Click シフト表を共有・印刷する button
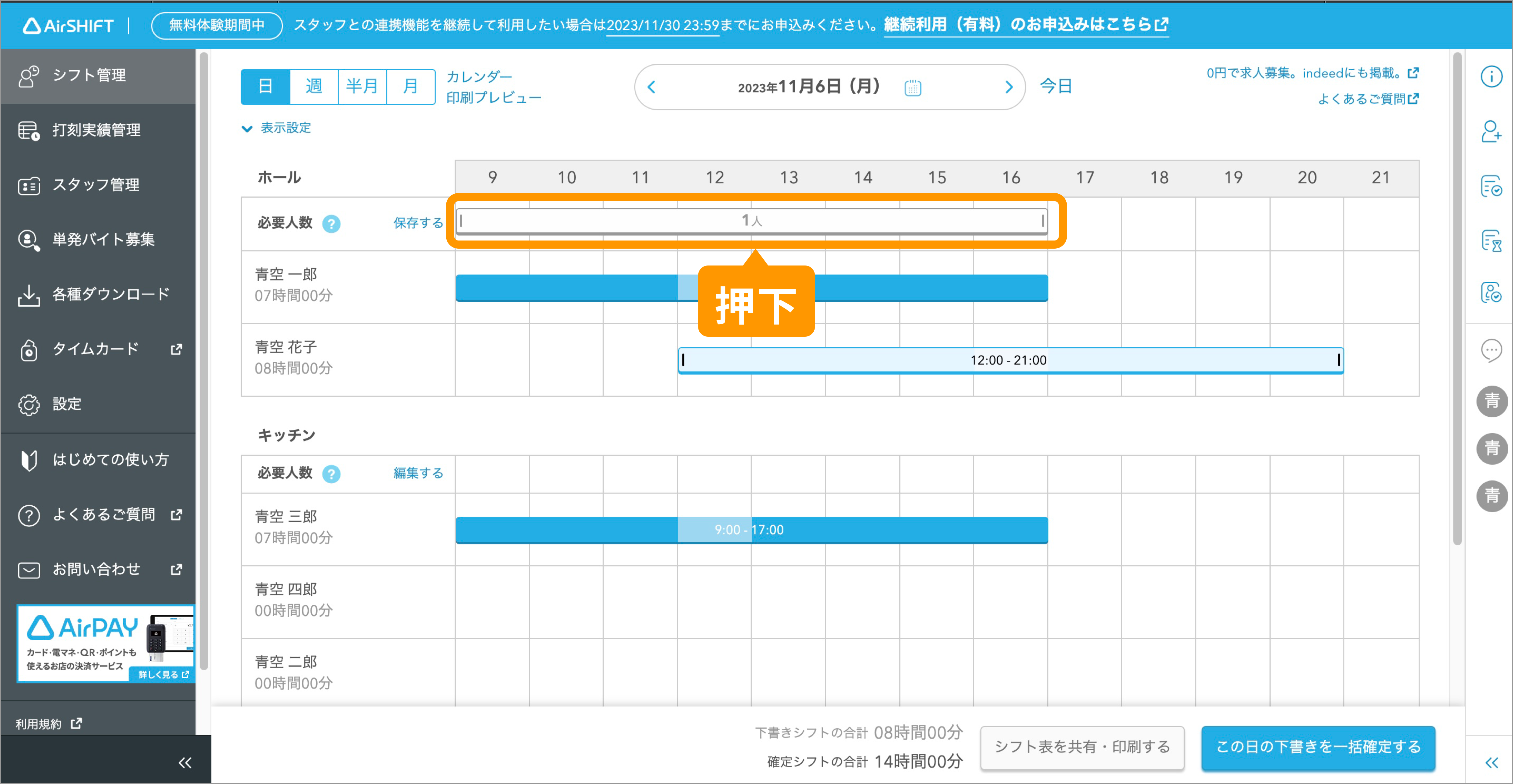 [x=1082, y=747]
